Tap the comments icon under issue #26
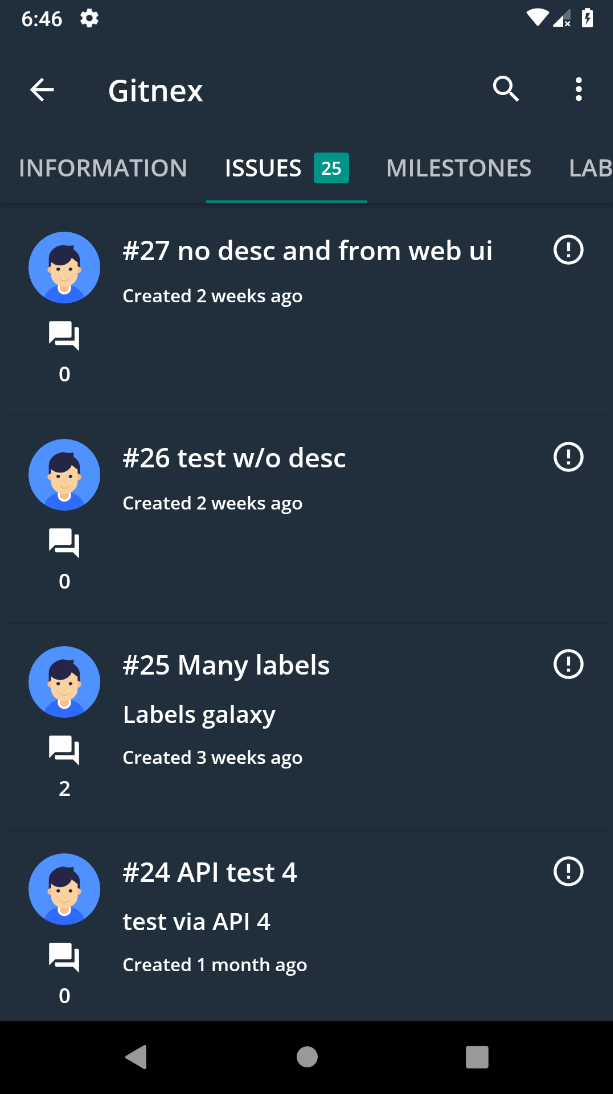Viewport: 613px width, 1094px height. coord(64,543)
